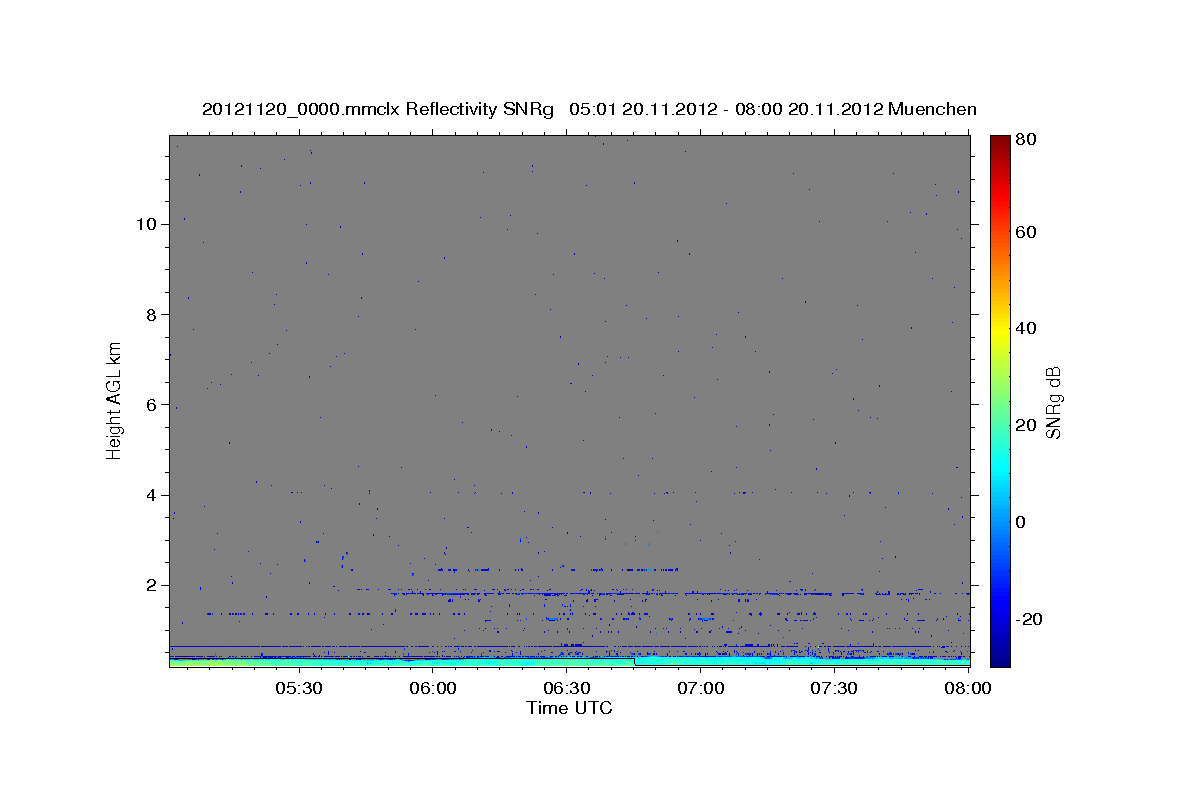Click the colorbar value 20
The width and height of the screenshot is (1200, 800).
coord(1025,425)
